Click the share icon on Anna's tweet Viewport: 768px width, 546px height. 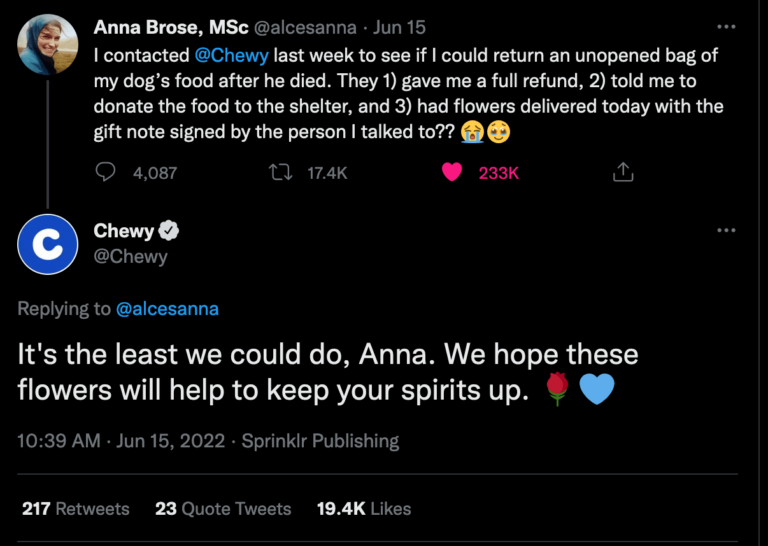[622, 172]
